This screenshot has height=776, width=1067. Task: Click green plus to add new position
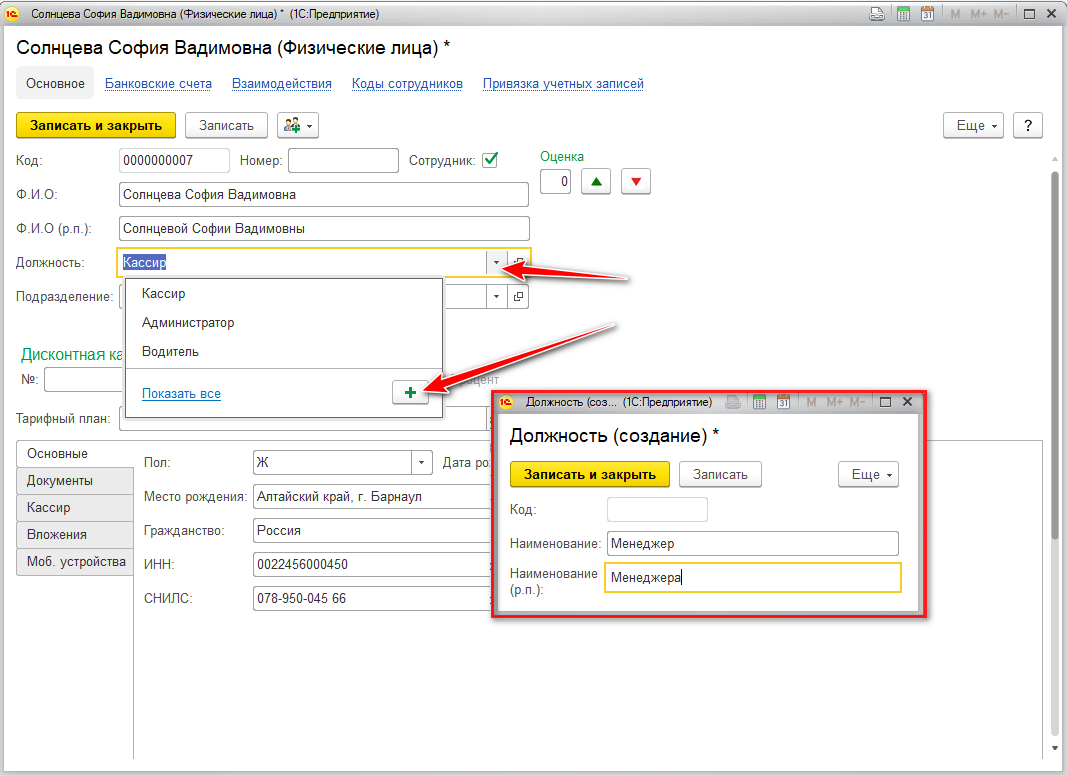click(410, 394)
